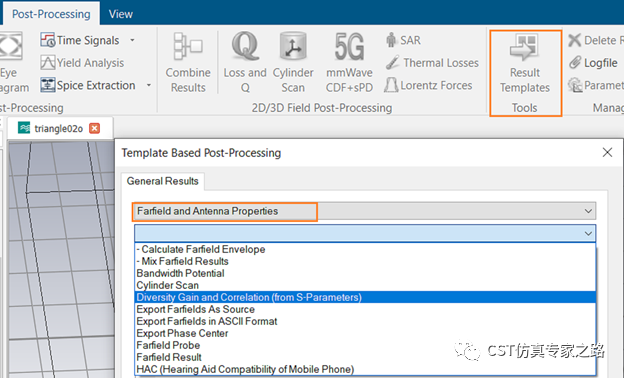Open Result Templates tool

[x=525, y=63]
